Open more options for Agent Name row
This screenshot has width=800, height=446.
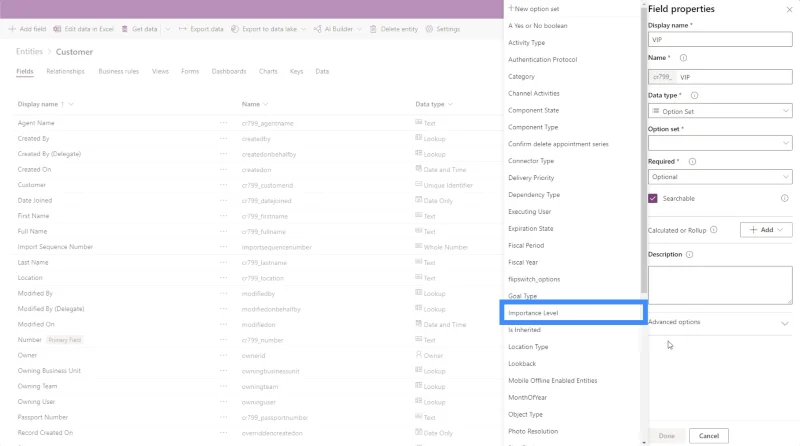223,123
